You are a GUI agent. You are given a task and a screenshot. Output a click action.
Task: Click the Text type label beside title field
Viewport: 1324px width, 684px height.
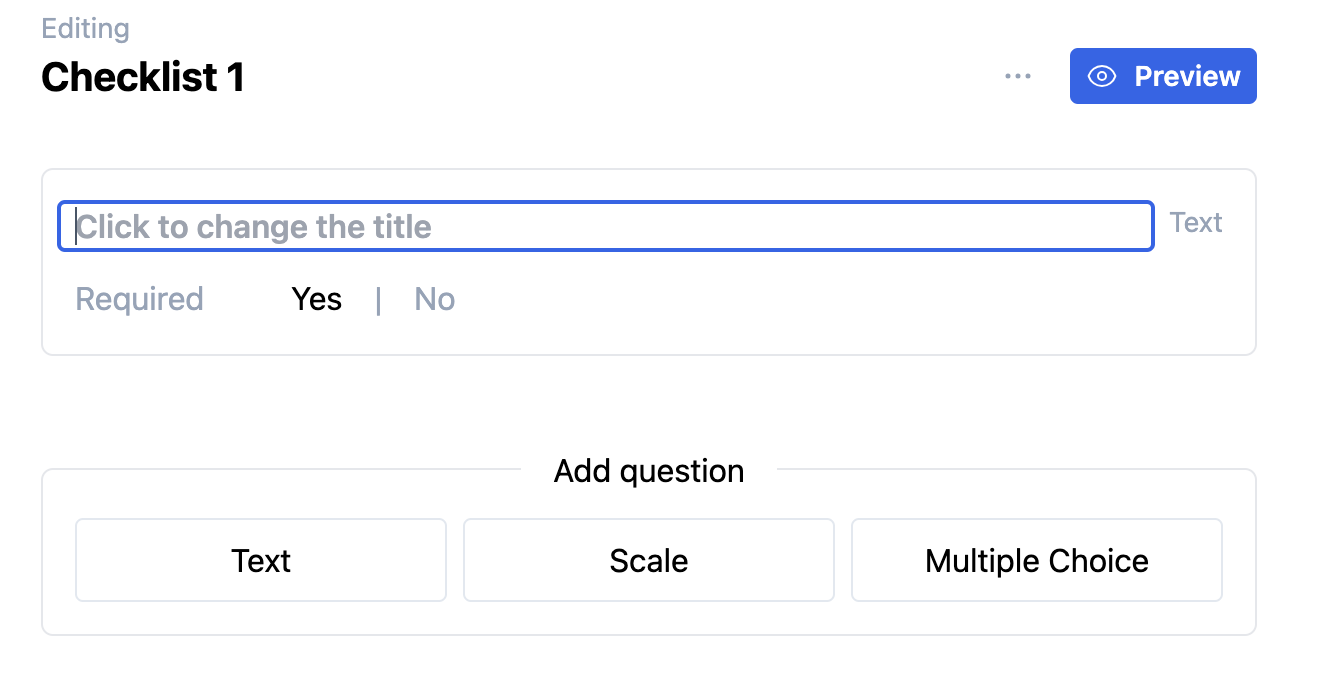point(1196,222)
